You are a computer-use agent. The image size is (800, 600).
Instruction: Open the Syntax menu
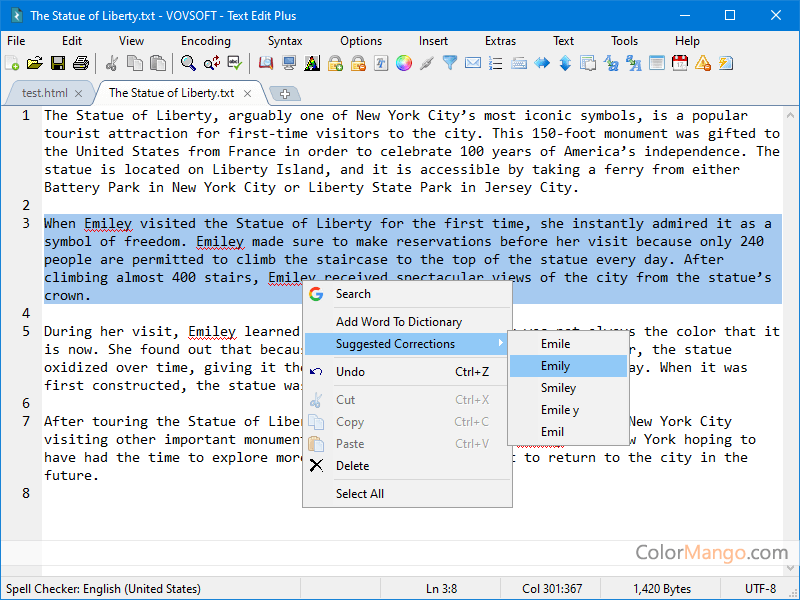click(x=285, y=41)
